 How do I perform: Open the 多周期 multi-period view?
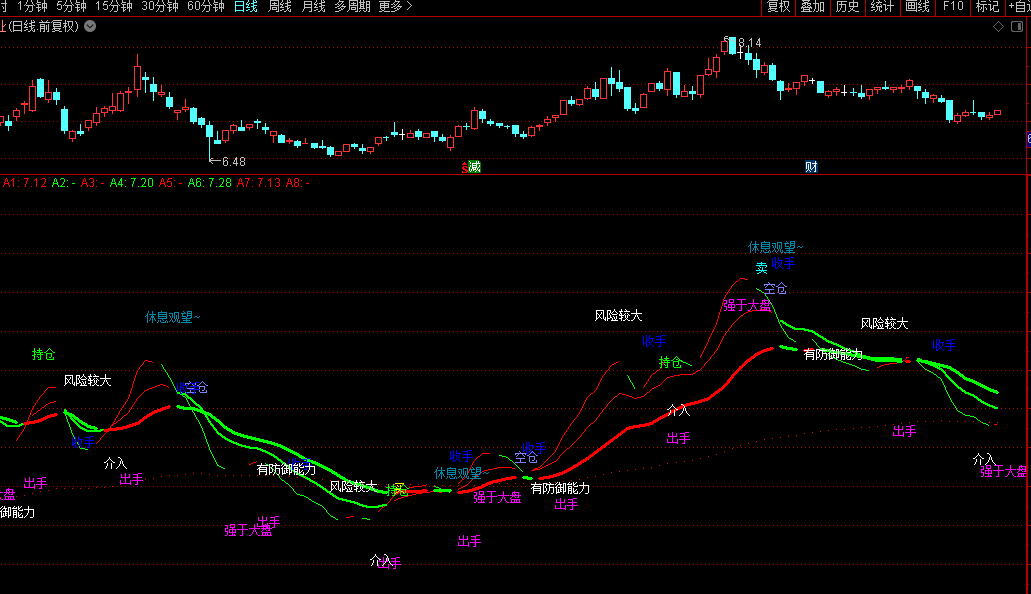[352, 7]
